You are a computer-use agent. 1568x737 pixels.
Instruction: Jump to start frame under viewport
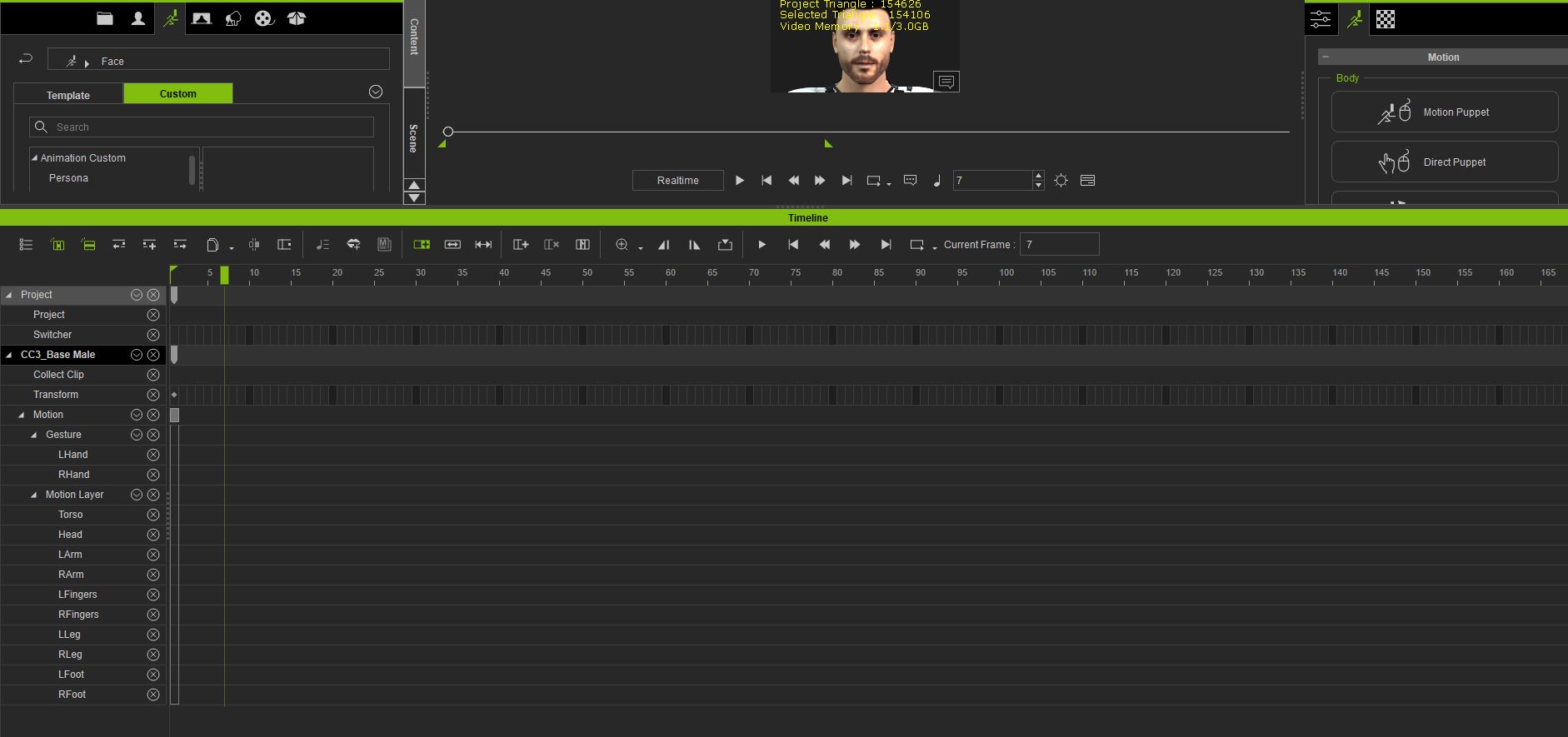[x=767, y=180]
